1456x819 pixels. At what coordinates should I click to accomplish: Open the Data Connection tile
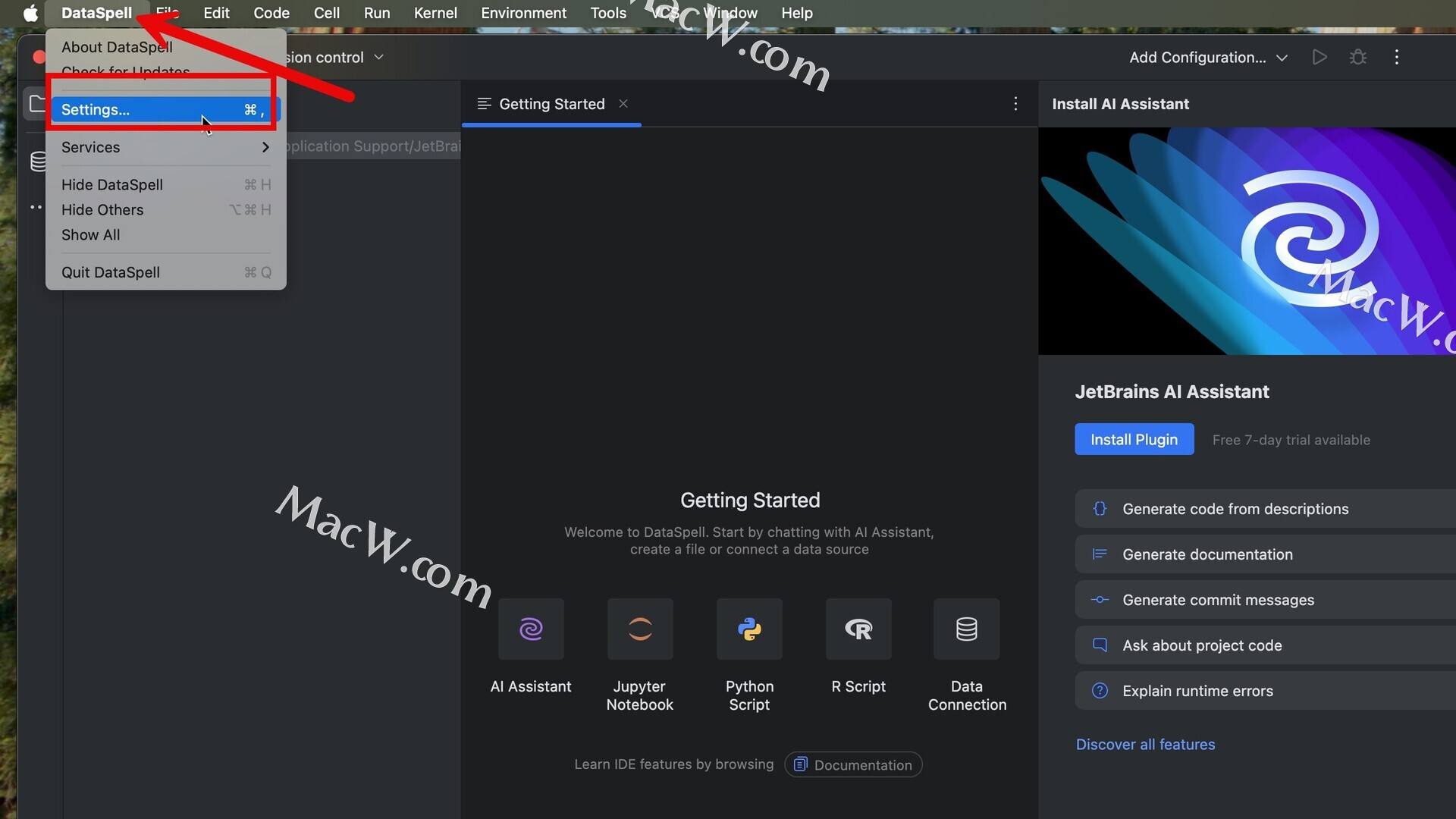967,629
